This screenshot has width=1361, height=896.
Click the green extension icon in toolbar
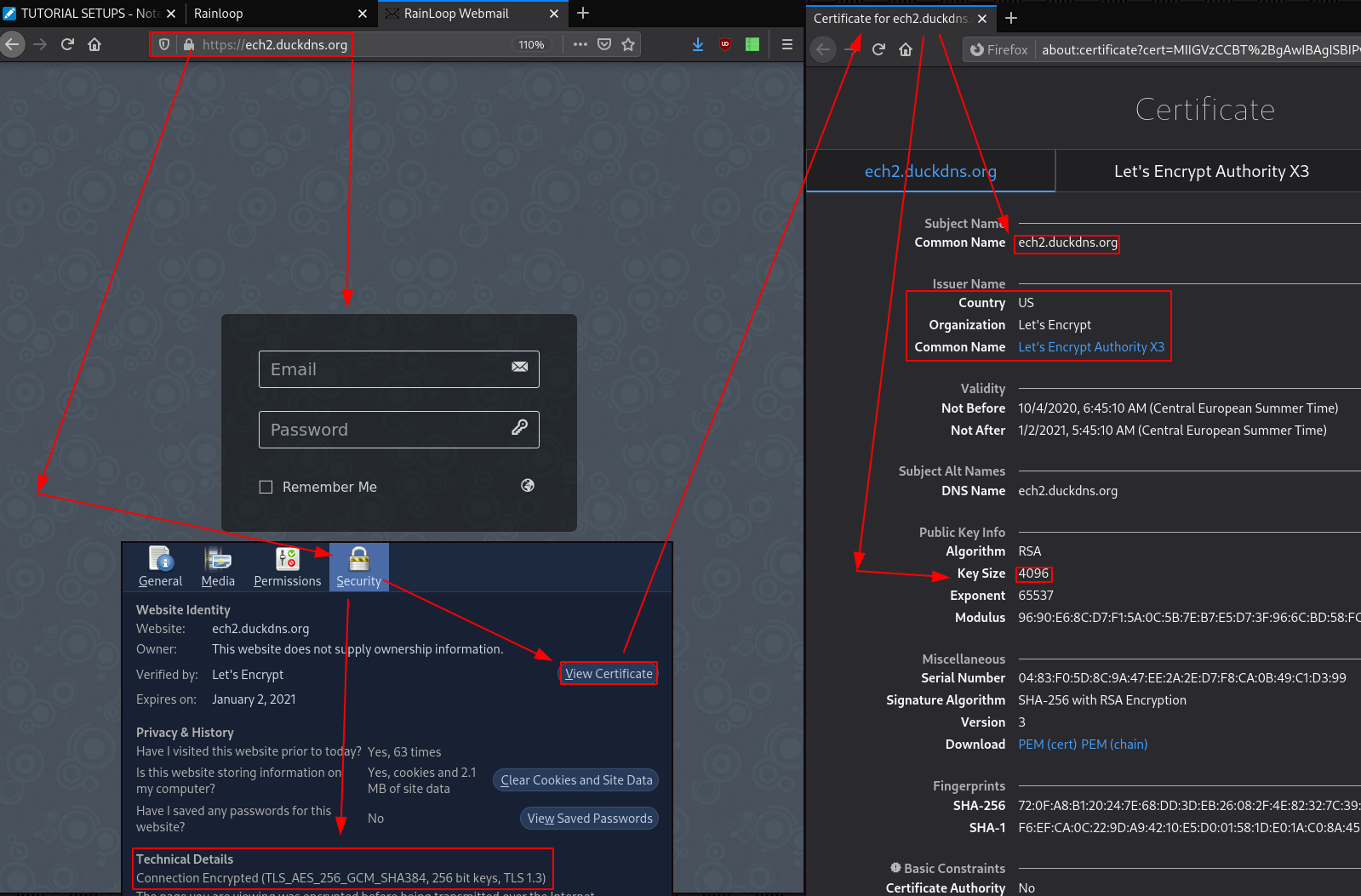coord(752,44)
